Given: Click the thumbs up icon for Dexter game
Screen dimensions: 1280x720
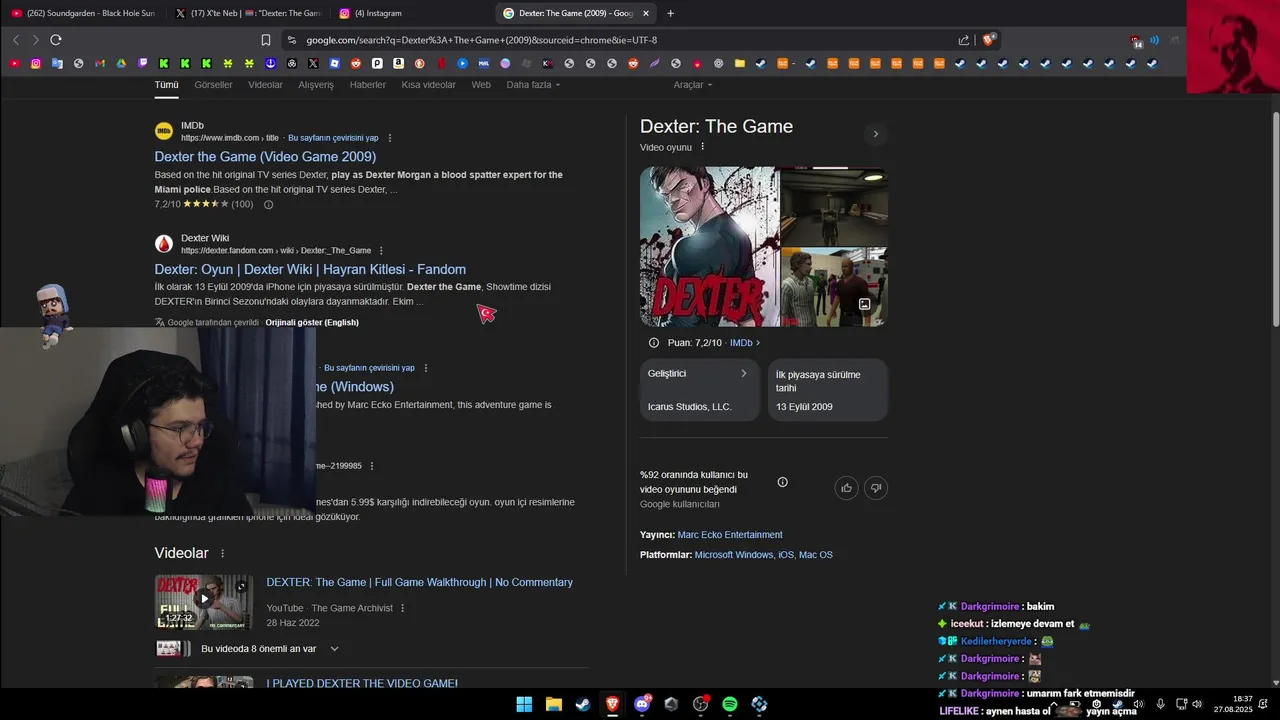Looking at the screenshot, I should click(847, 488).
